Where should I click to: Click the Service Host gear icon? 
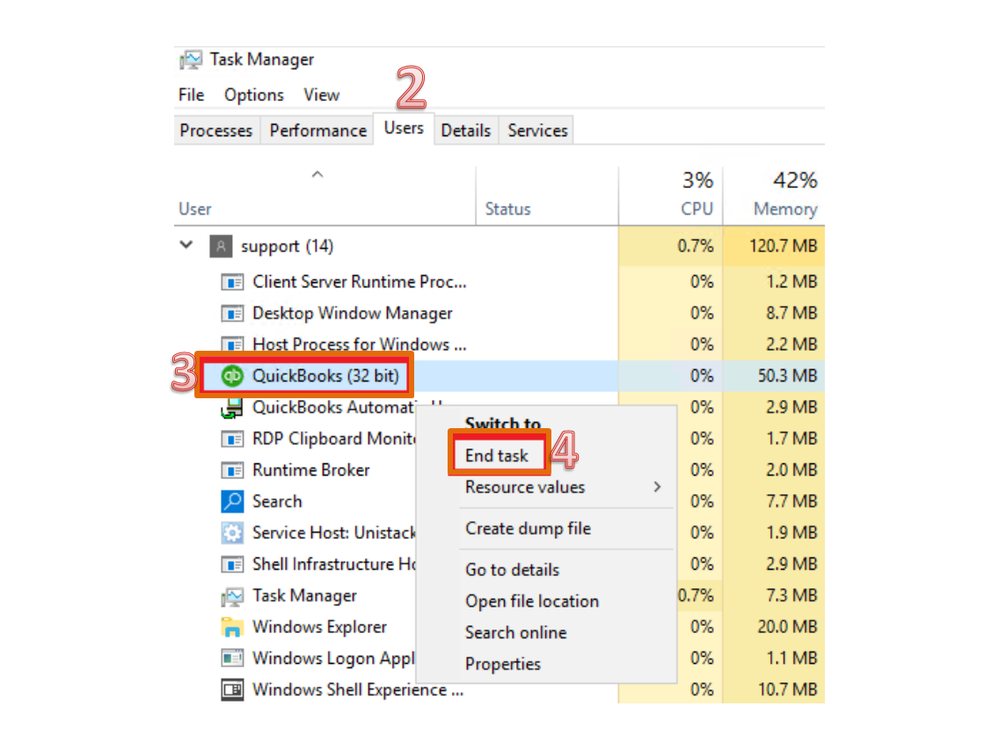click(x=232, y=533)
